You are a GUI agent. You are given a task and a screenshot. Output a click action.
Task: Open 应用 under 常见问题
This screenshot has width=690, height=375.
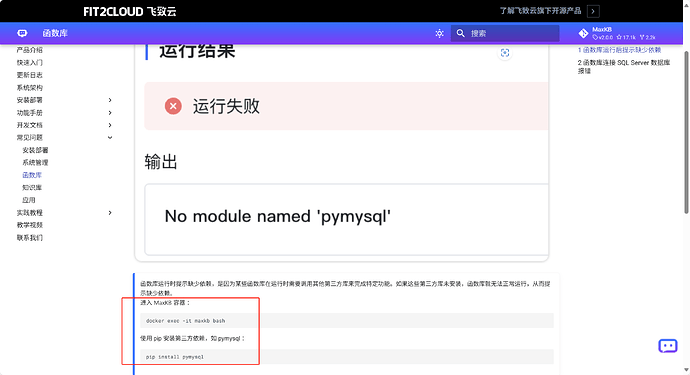pos(29,200)
